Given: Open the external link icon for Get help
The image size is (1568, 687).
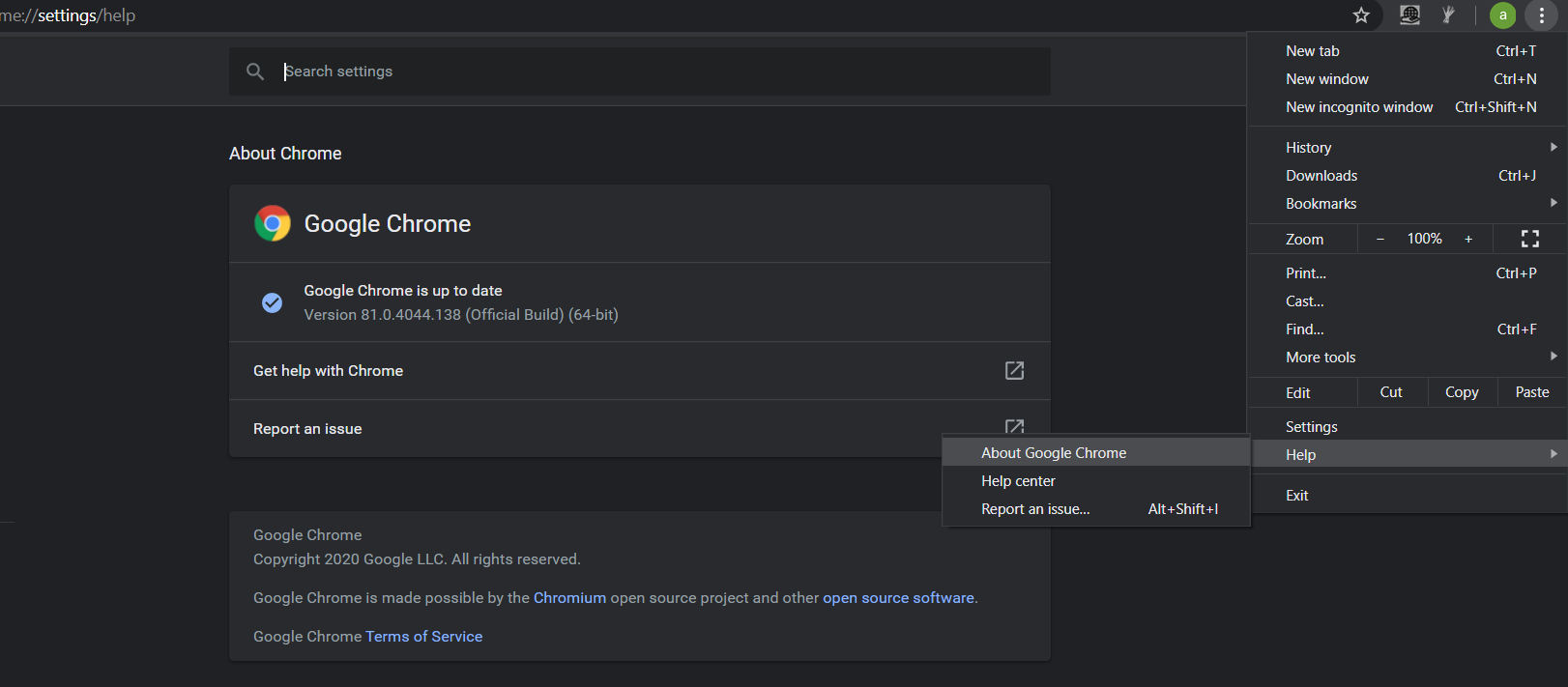Looking at the screenshot, I should pos(1014,371).
